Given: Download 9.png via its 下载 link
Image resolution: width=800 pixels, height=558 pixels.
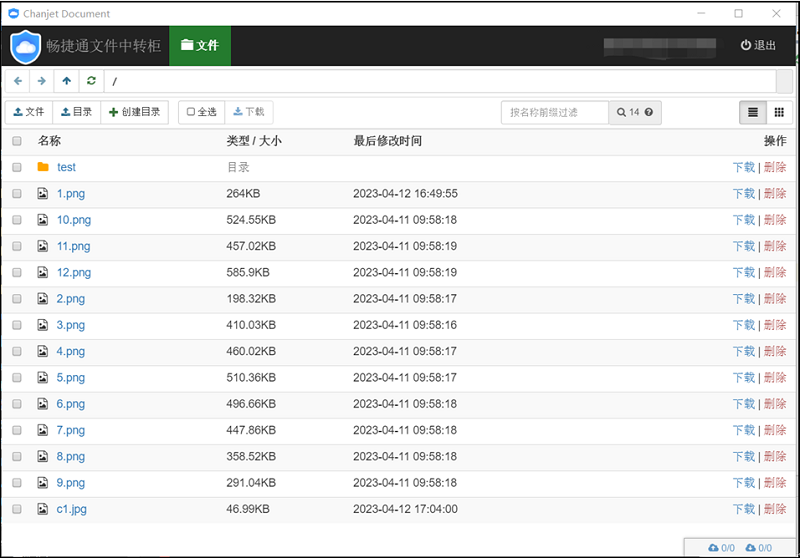Looking at the screenshot, I should pyautogui.click(x=743, y=483).
